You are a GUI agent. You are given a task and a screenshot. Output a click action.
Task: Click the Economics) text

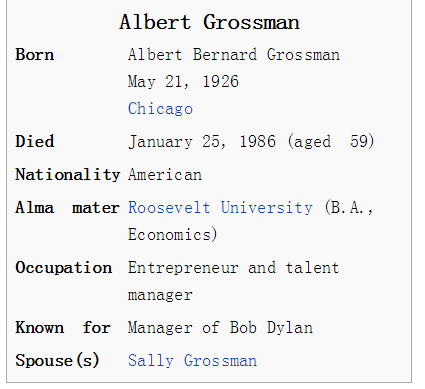pyautogui.click(x=173, y=234)
